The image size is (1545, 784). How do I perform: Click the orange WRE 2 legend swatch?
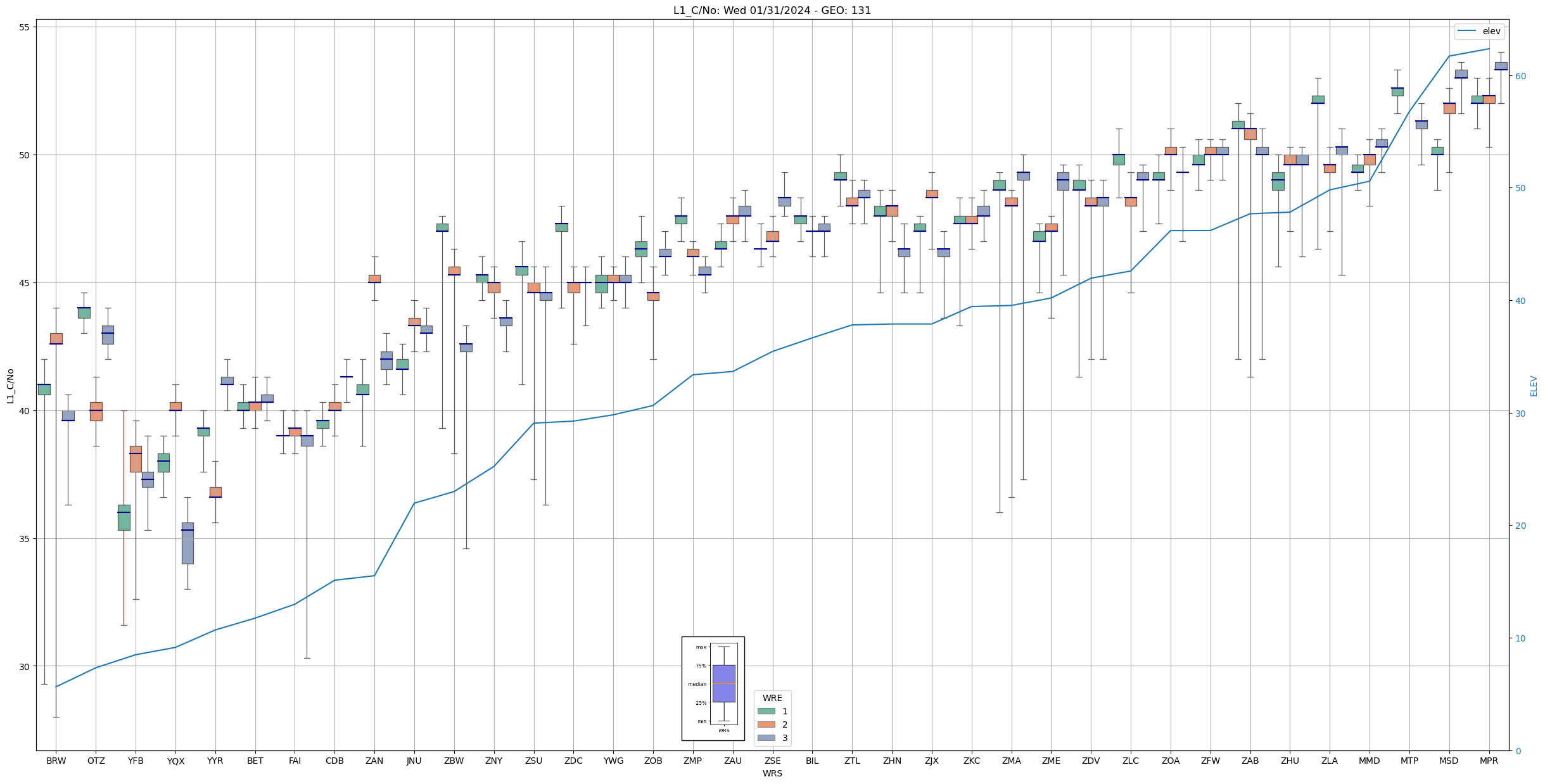click(766, 724)
